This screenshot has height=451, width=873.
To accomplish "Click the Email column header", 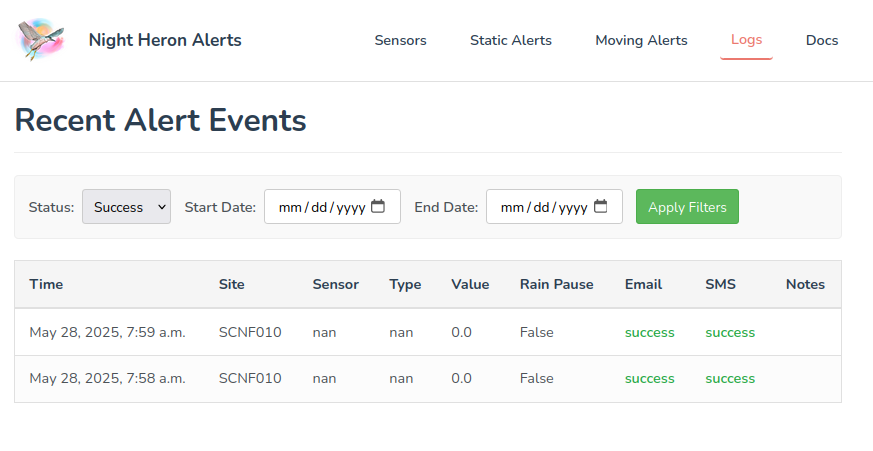I will [x=643, y=285].
